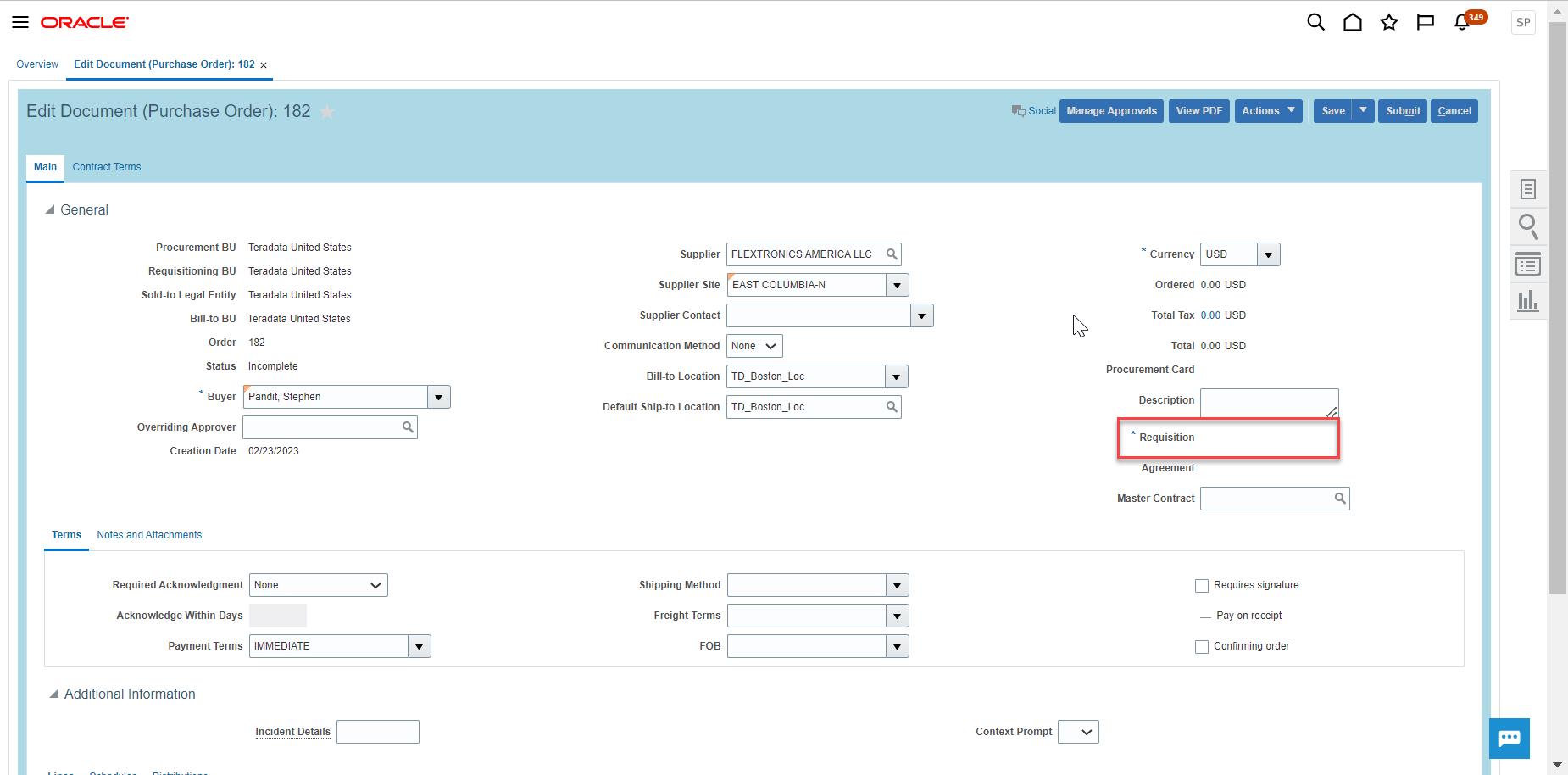Search Overriding Approver magnifier icon
The height and width of the screenshot is (775, 1568).
pyautogui.click(x=408, y=427)
